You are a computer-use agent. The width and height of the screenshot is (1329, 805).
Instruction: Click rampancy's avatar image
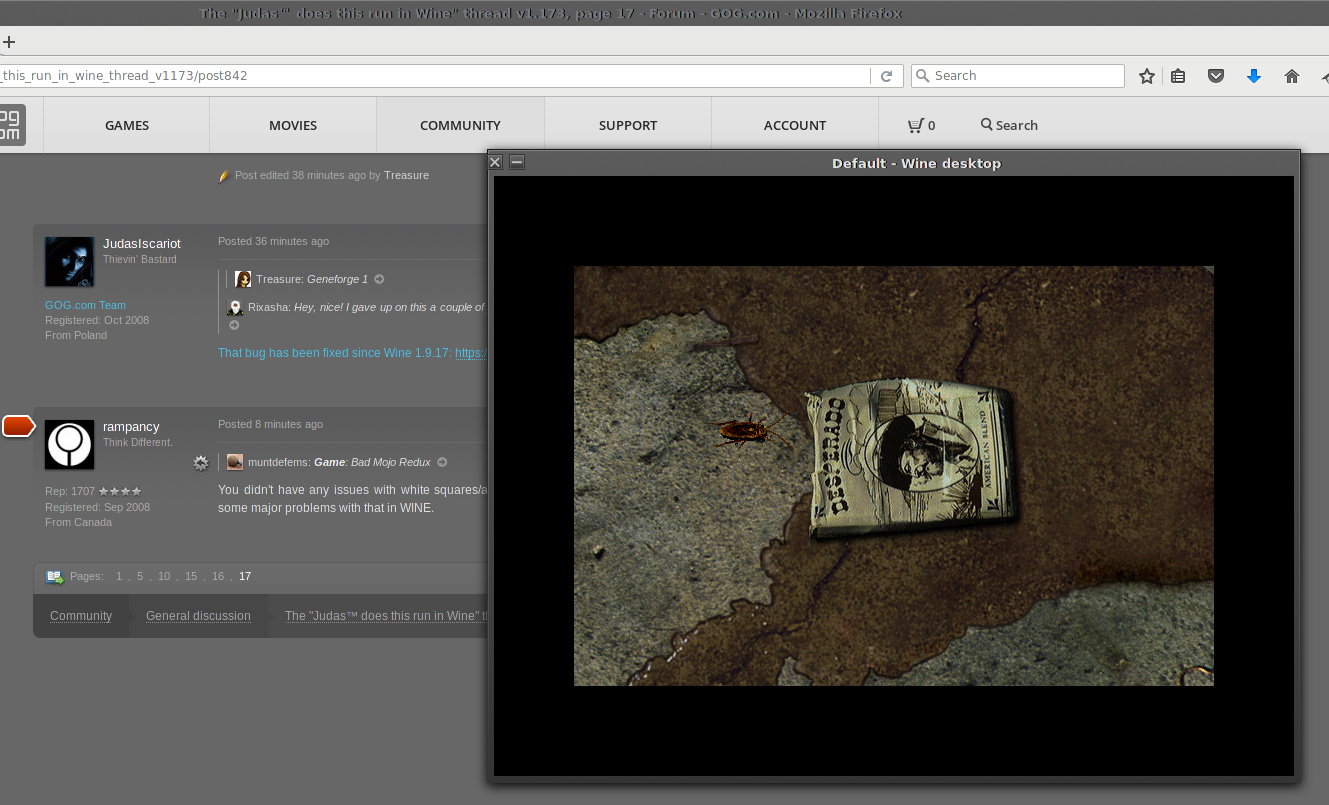pyautogui.click(x=69, y=444)
